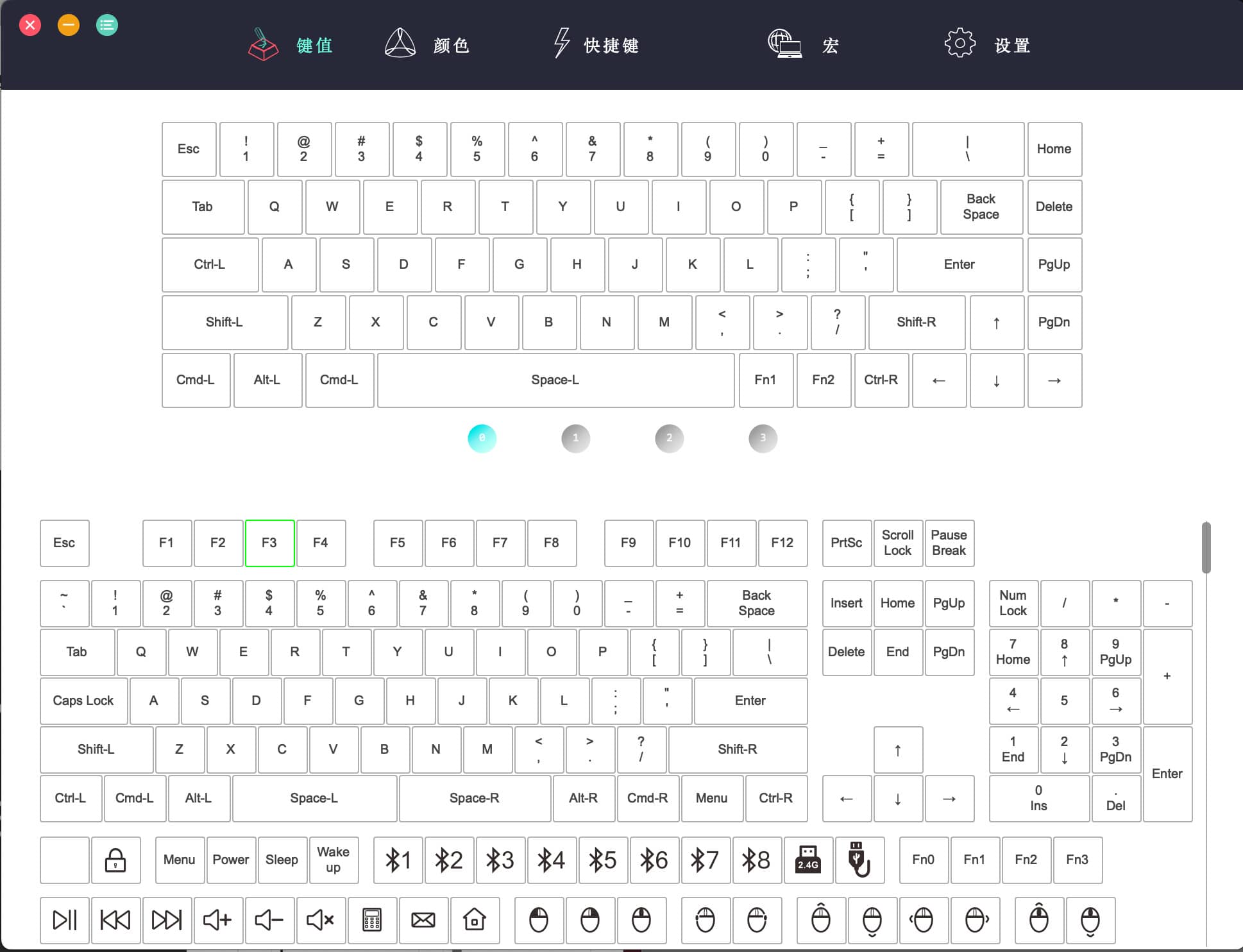Select the home browser key icon
1243x952 pixels.
pyautogui.click(x=475, y=920)
